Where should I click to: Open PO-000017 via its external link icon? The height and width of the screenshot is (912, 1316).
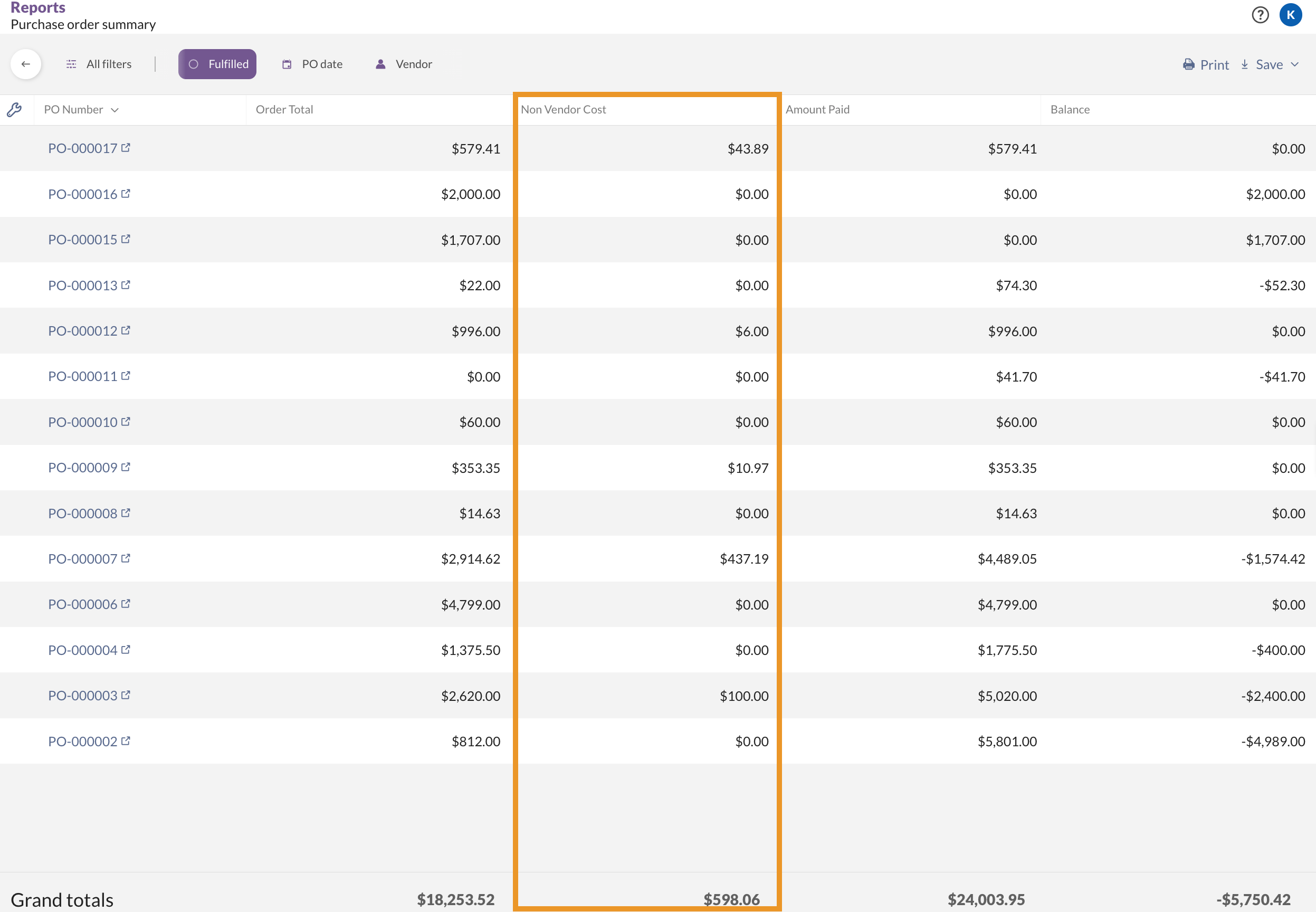pyautogui.click(x=126, y=148)
